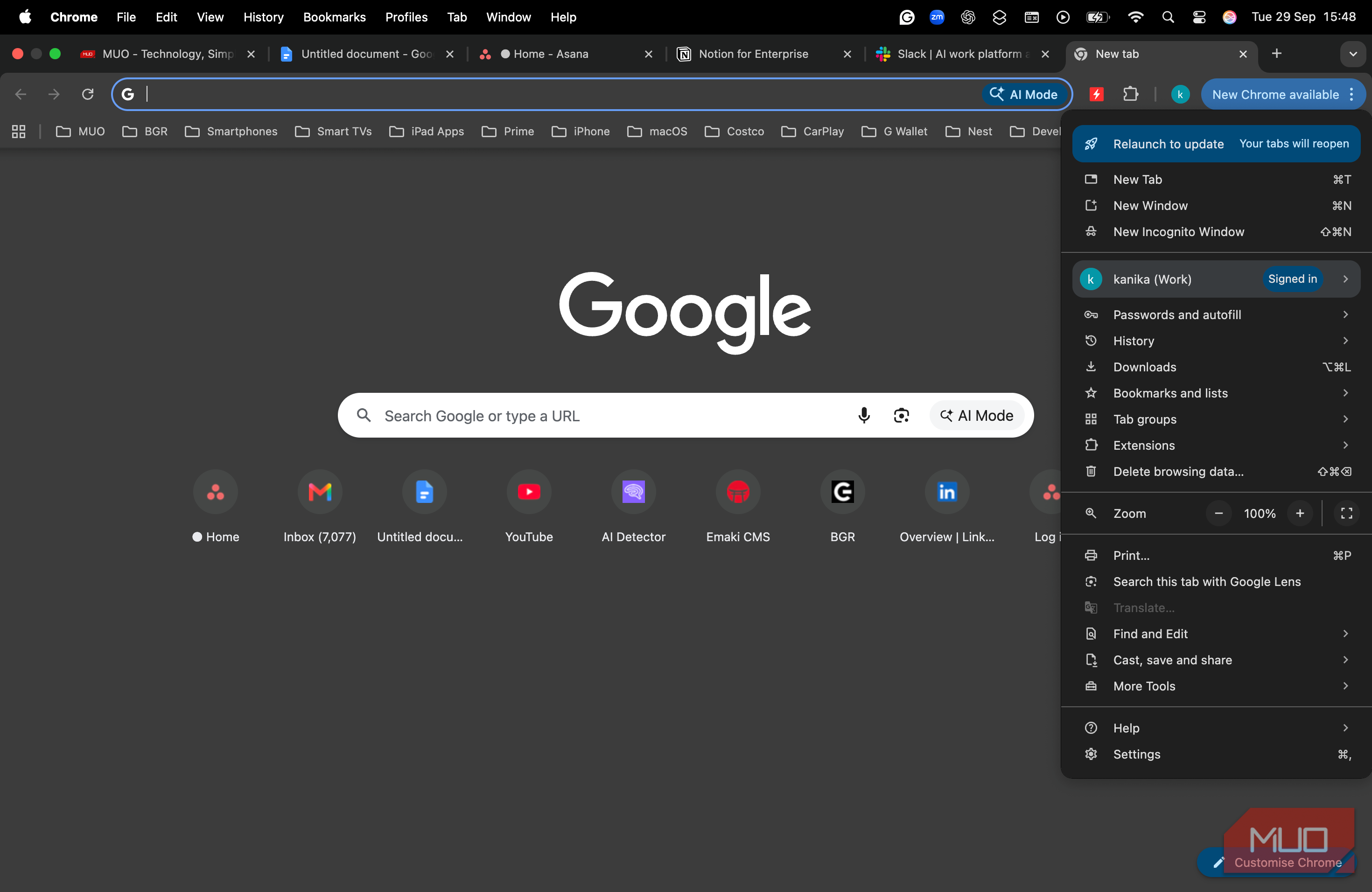
Task: Expand the Cast, save and share submenu
Action: coord(1216,660)
